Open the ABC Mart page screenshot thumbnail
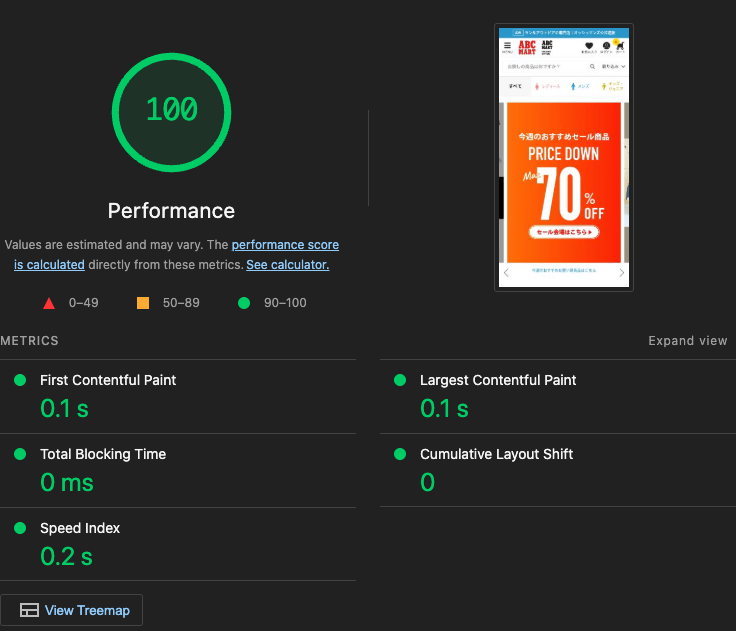Image resolution: width=736 pixels, height=631 pixels. [x=564, y=157]
